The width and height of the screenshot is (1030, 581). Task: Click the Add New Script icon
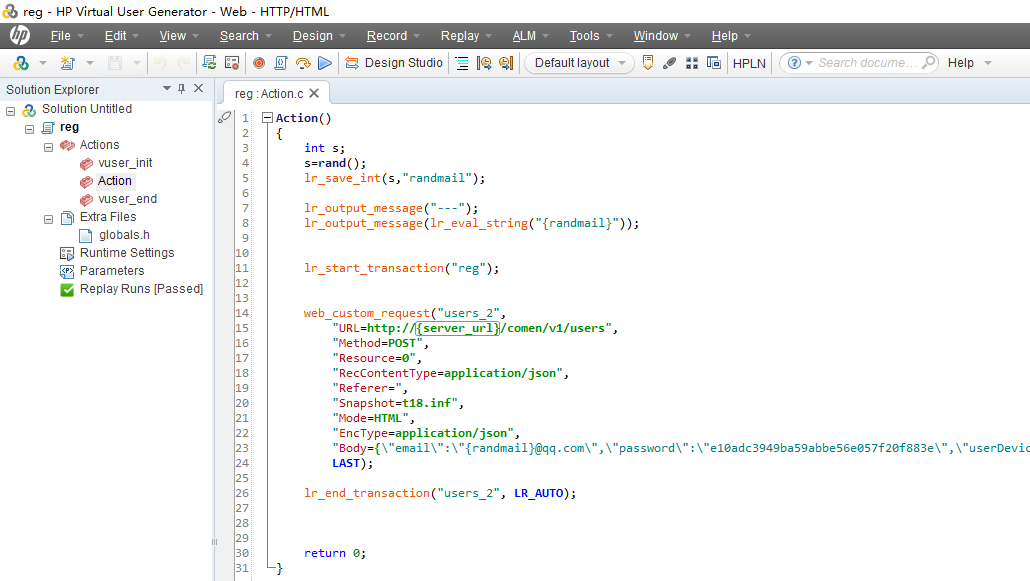tap(67, 63)
